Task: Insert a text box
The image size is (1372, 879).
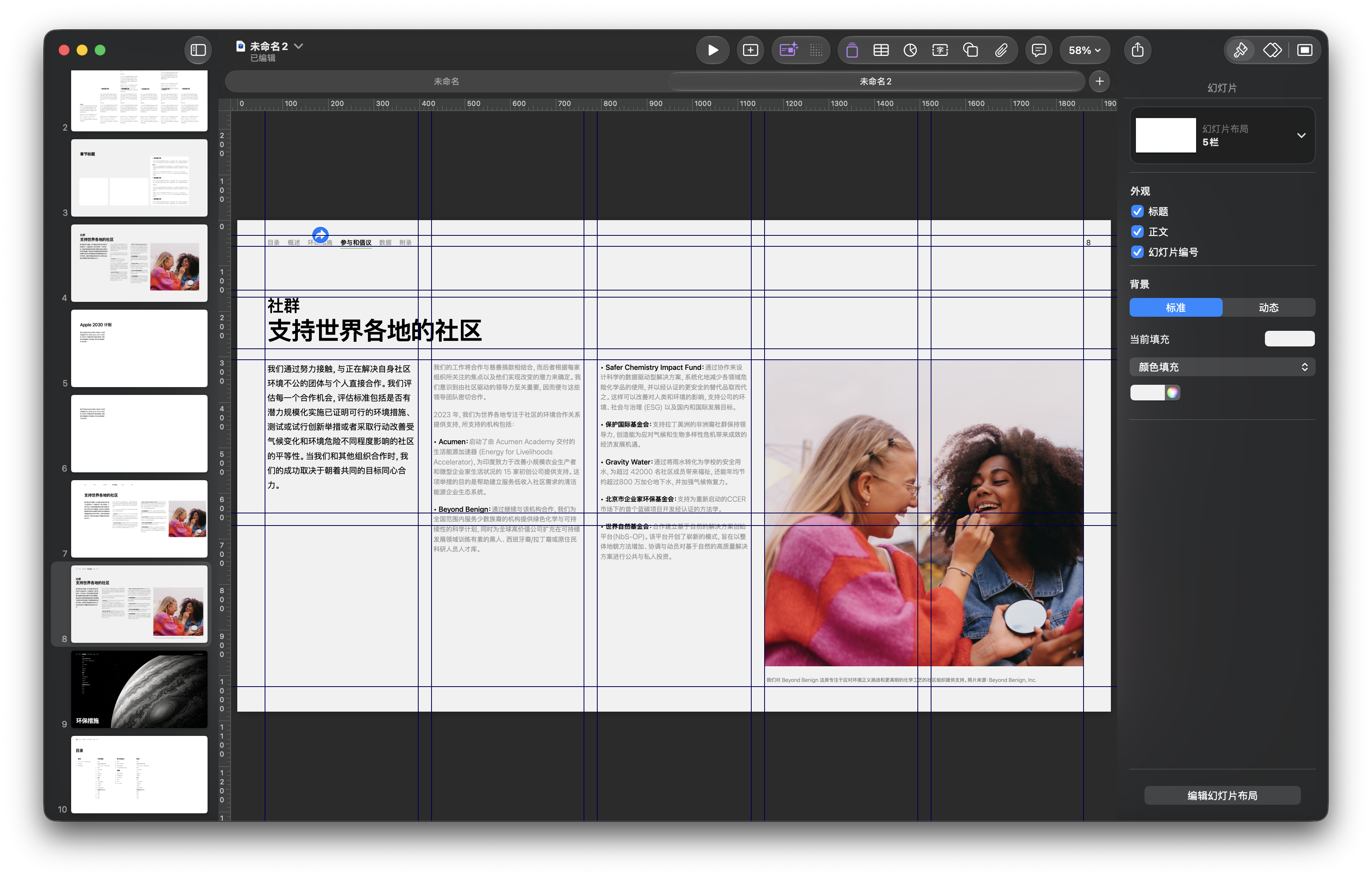Action: tap(940, 50)
